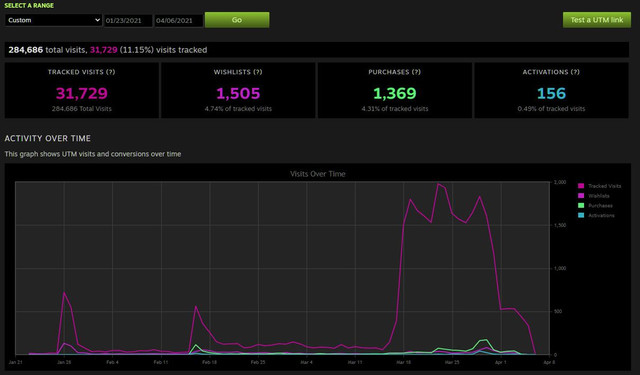This screenshot has height=375, width=640.
Task: Click the 156 activations number
Action: [x=551, y=93]
